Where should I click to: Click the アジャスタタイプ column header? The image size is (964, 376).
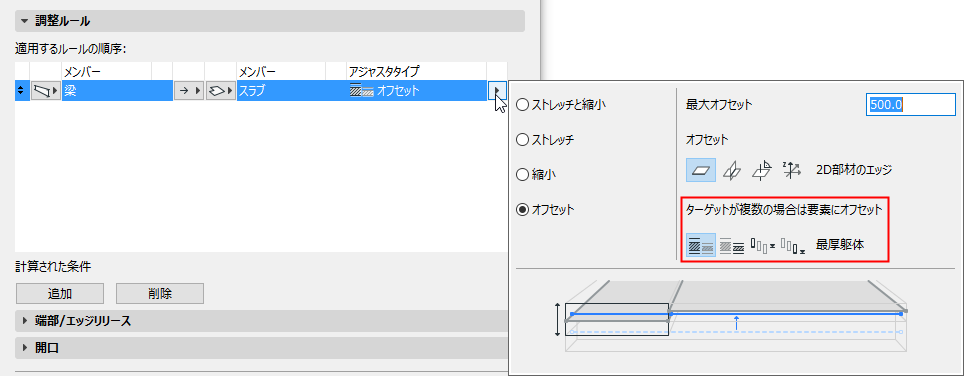pyautogui.click(x=416, y=71)
